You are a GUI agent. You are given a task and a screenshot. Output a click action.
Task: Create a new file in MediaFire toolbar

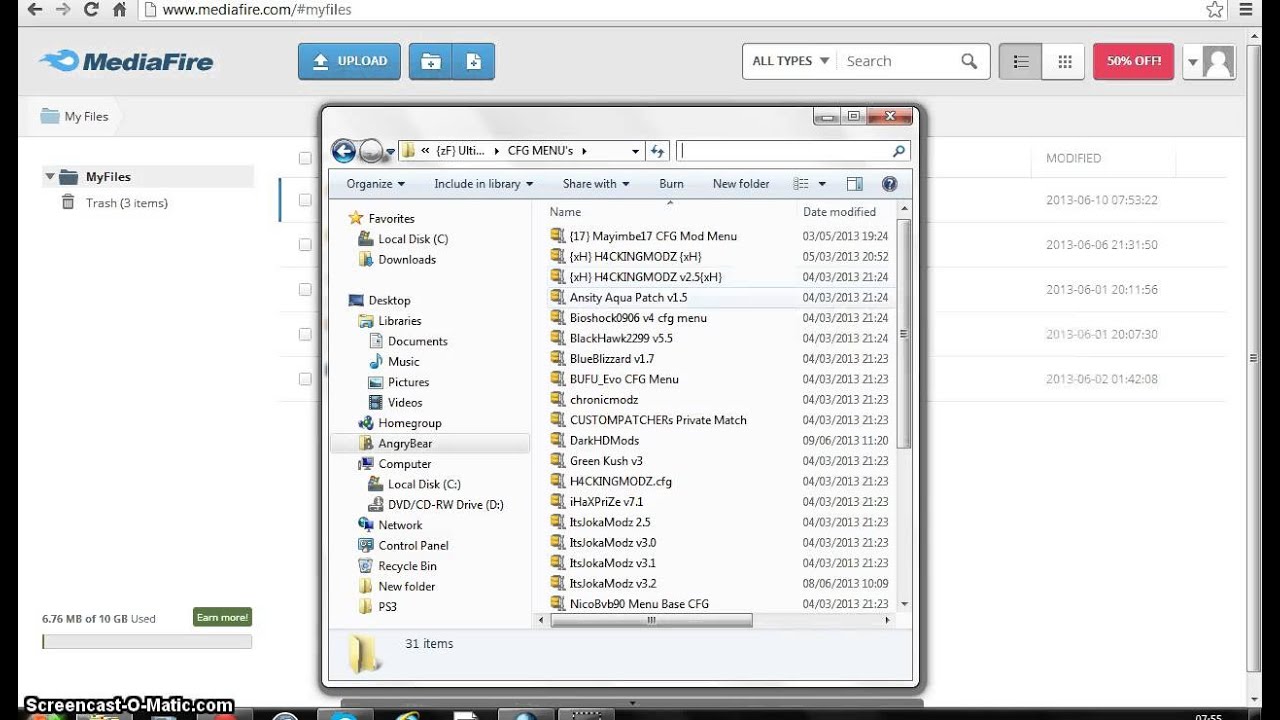(x=473, y=61)
